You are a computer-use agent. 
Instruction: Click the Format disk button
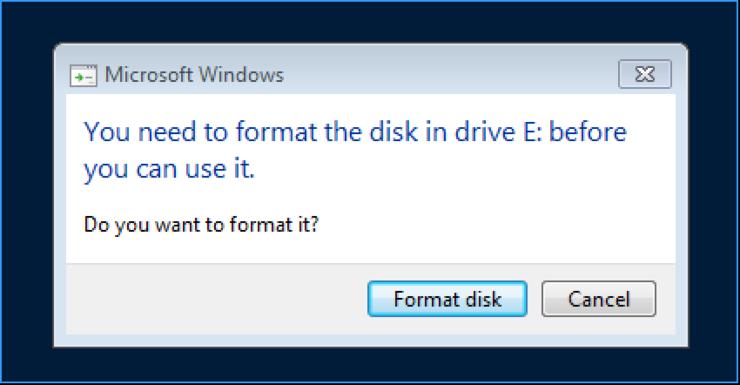click(x=447, y=299)
